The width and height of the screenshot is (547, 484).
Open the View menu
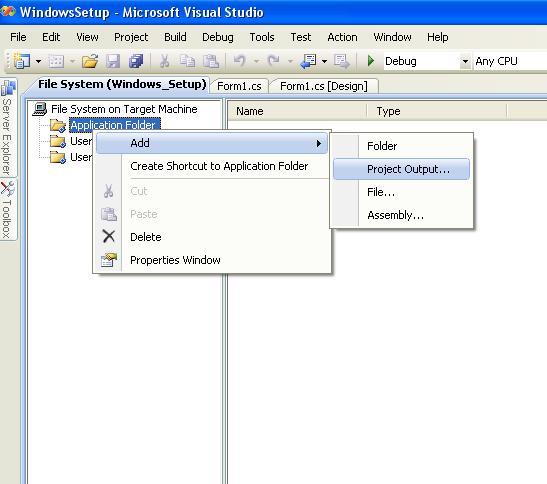click(x=87, y=37)
